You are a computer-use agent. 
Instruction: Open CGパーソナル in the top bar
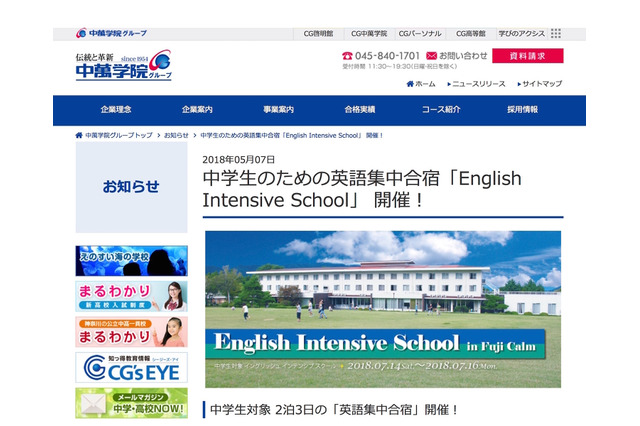click(x=420, y=33)
